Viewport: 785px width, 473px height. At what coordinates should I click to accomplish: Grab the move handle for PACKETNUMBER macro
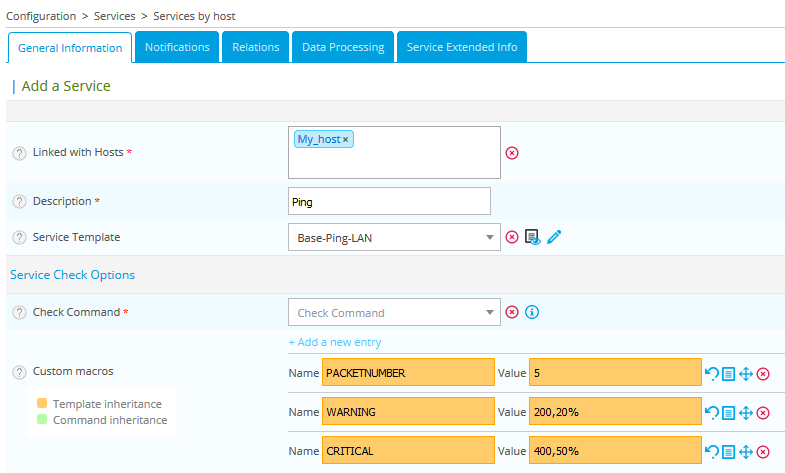coord(746,373)
